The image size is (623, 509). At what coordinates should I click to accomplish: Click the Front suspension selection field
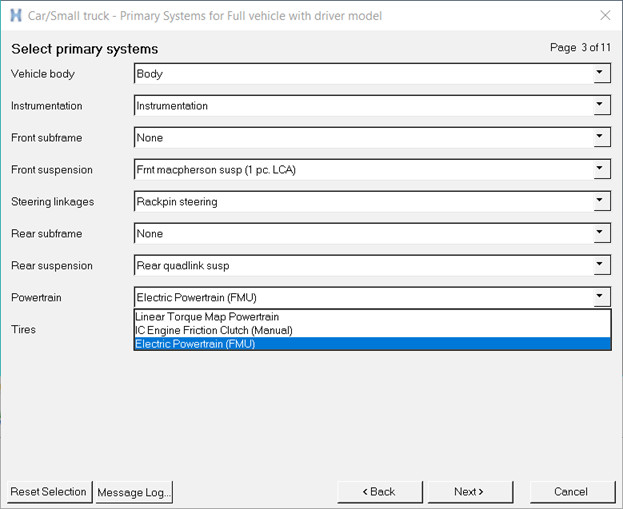click(360, 169)
